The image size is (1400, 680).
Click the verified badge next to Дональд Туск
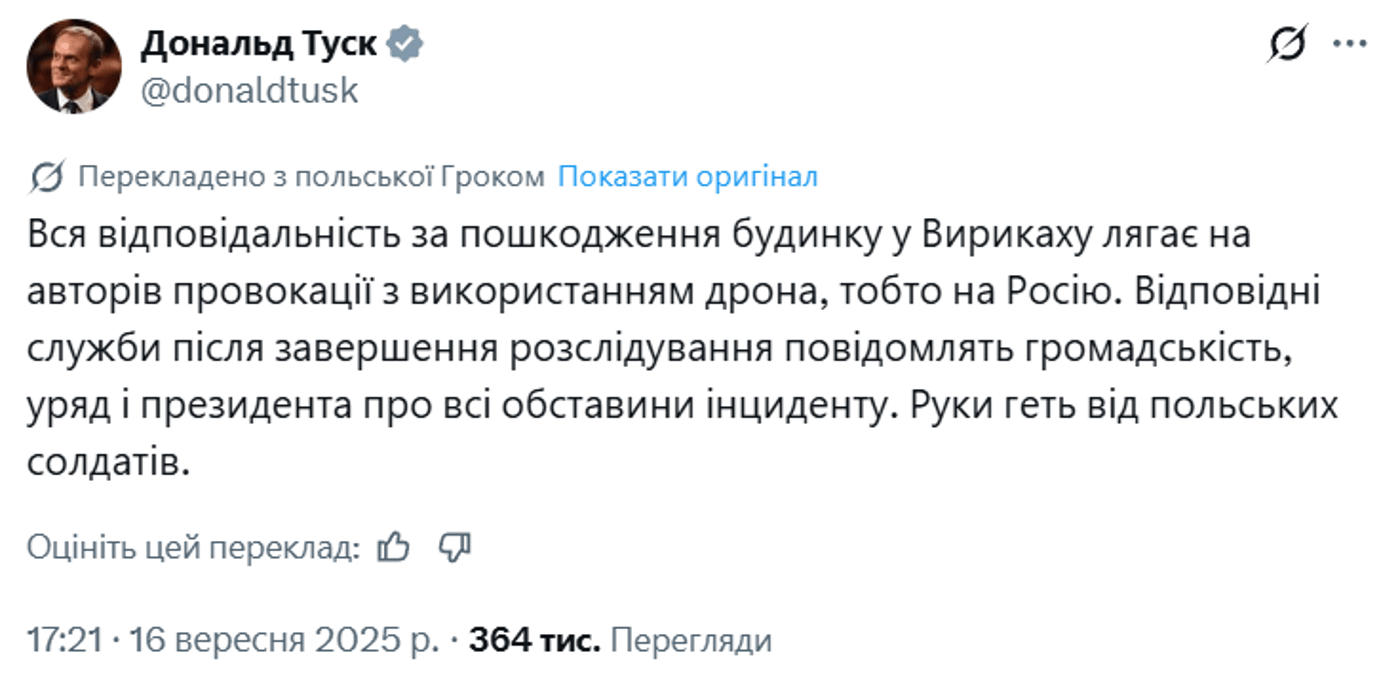404,42
